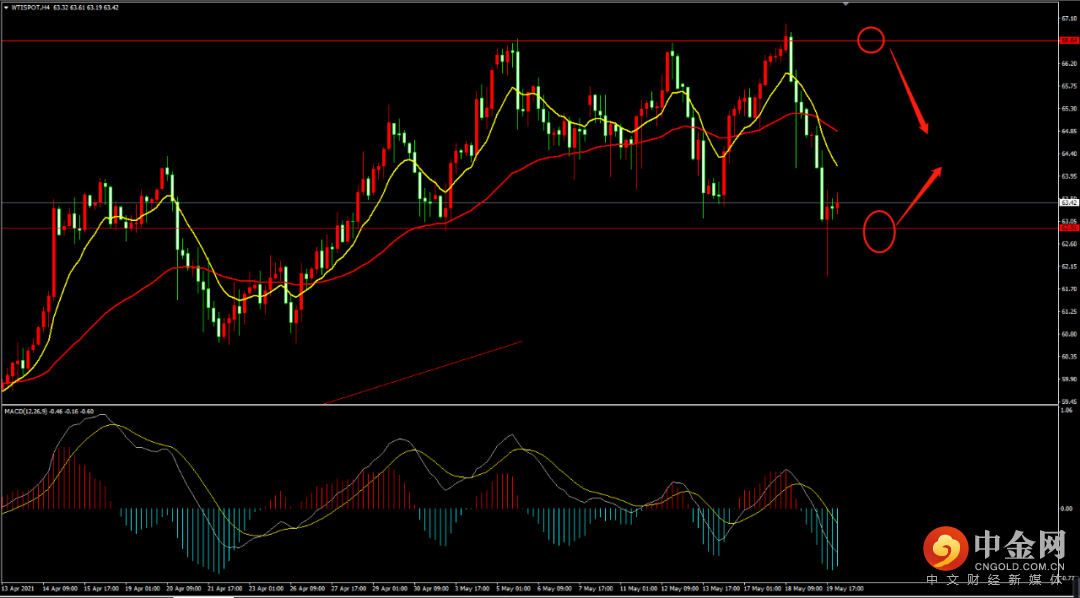The image size is (1080, 598).
Task: Click the 12 May 09:00 time label
Action: coord(680,589)
